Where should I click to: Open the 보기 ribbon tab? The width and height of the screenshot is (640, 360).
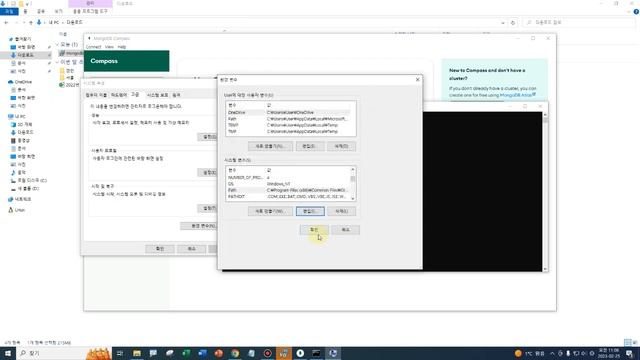(58, 11)
